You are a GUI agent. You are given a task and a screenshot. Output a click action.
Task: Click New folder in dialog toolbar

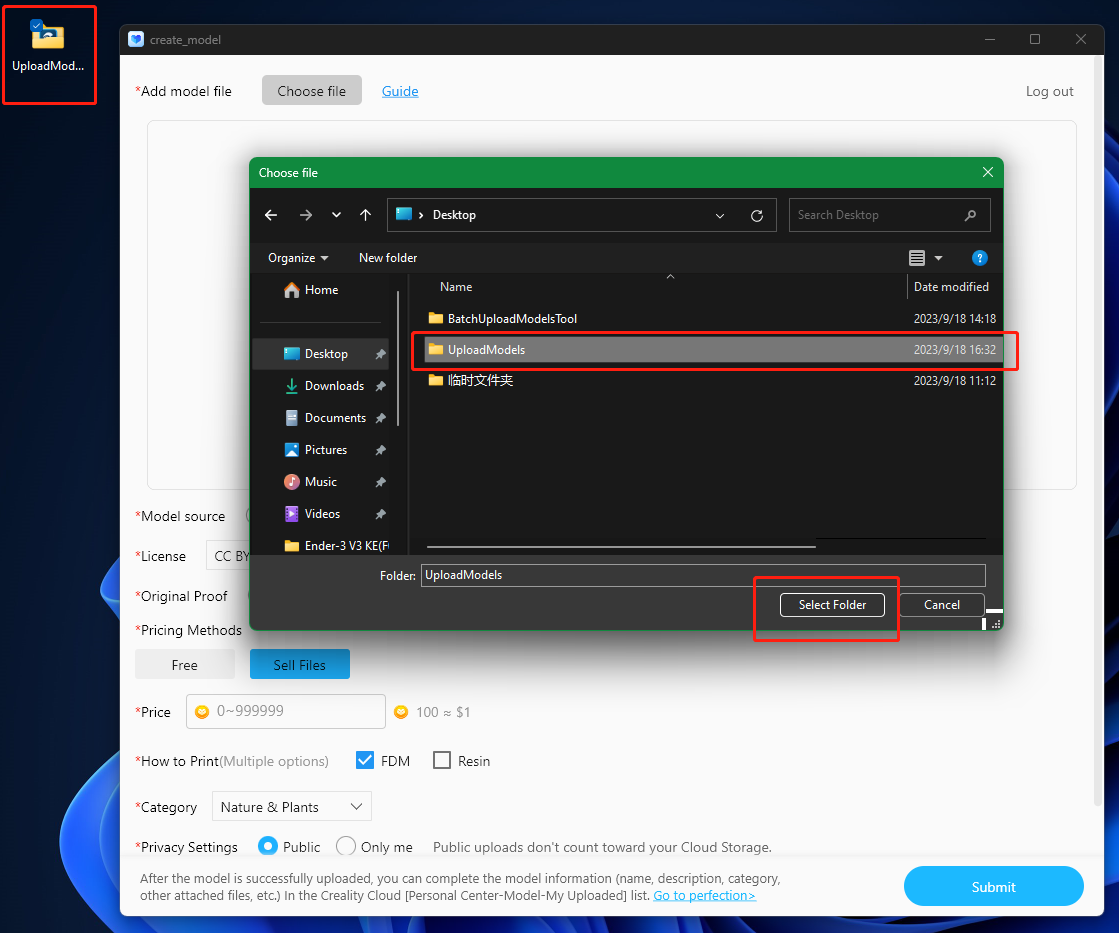tap(388, 258)
